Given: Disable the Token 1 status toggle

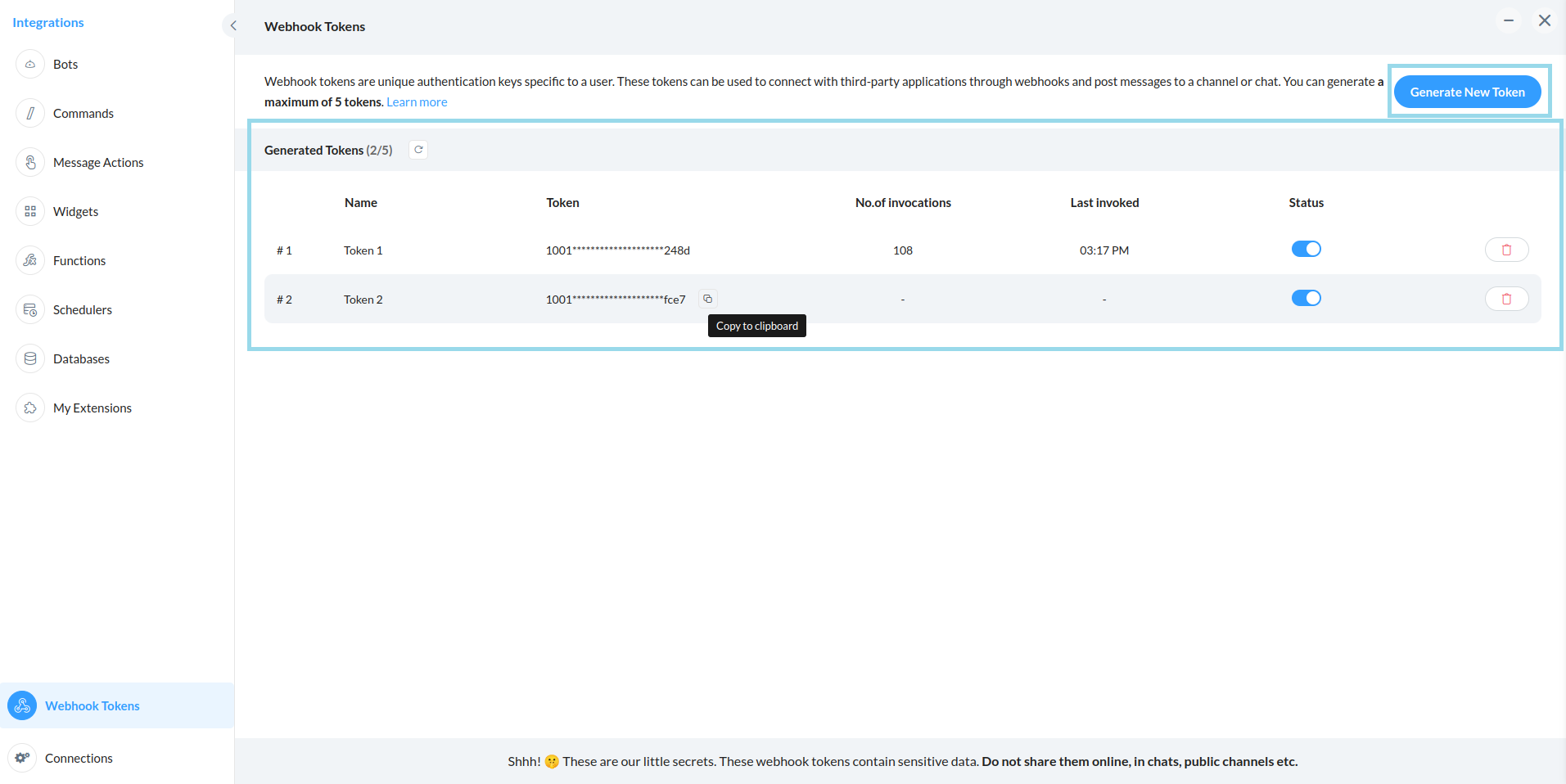Looking at the screenshot, I should 1306,249.
